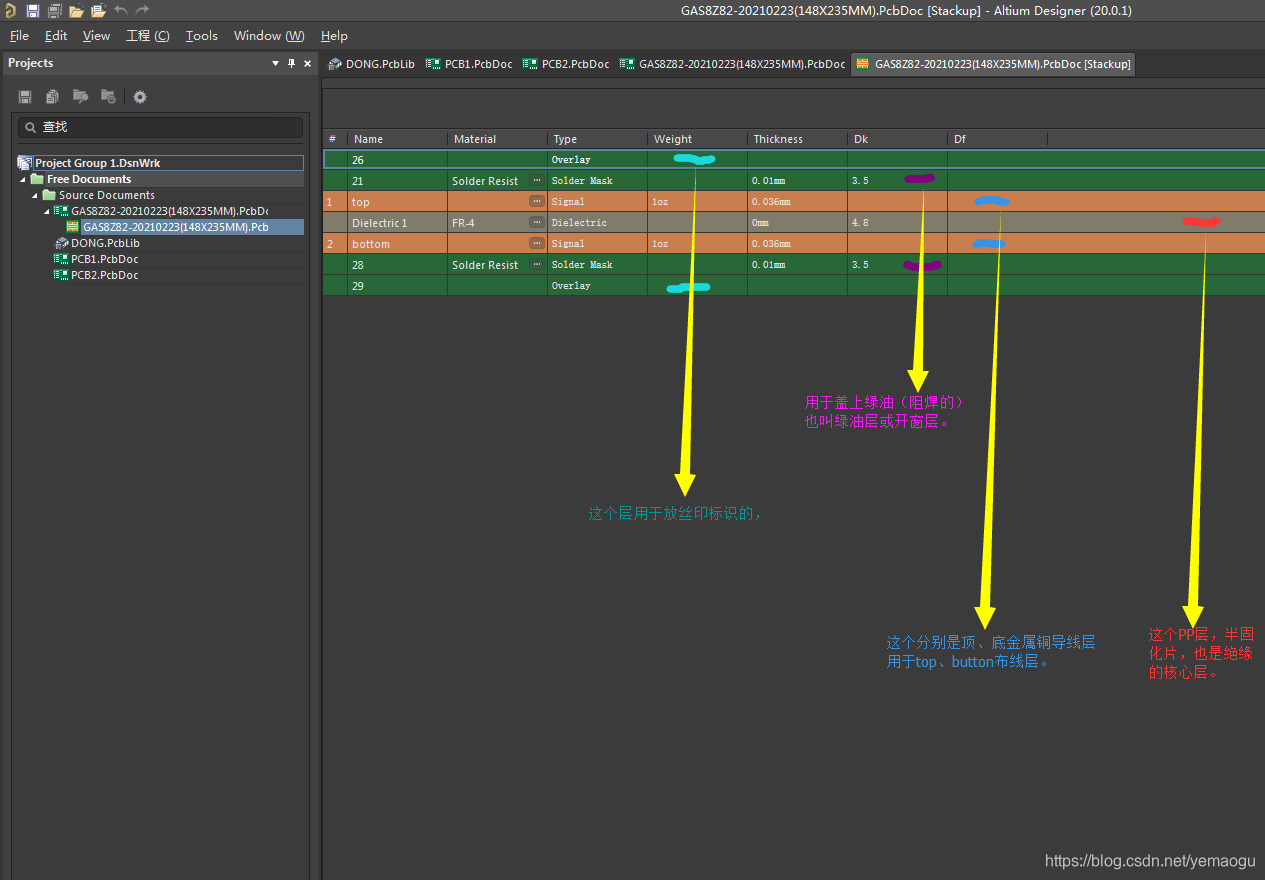Image resolution: width=1265 pixels, height=880 pixels.
Task: Click the top layer material ellipsis button
Action: click(x=537, y=202)
